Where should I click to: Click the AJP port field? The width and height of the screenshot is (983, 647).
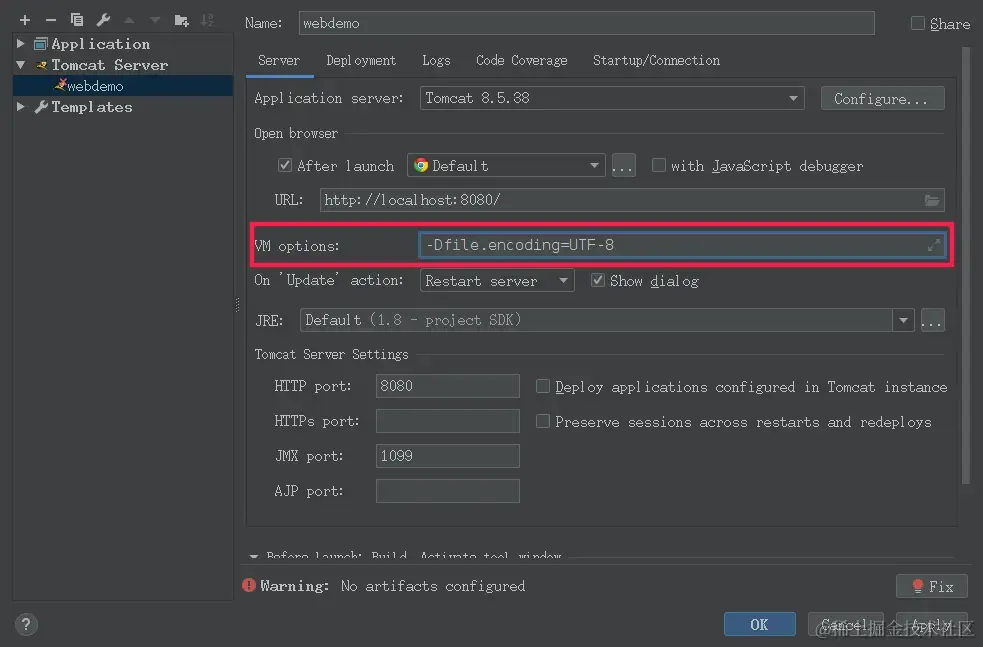[x=448, y=491]
